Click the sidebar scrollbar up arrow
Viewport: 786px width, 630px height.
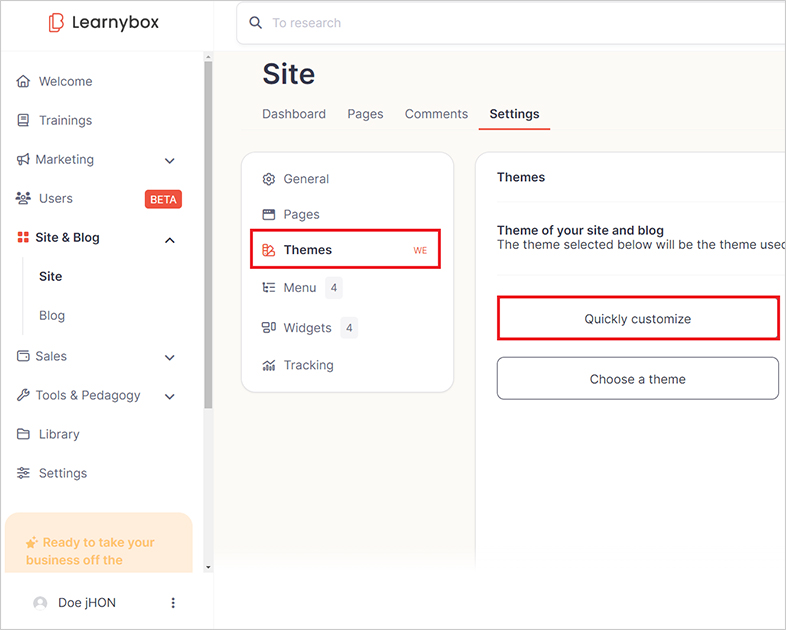point(208,57)
